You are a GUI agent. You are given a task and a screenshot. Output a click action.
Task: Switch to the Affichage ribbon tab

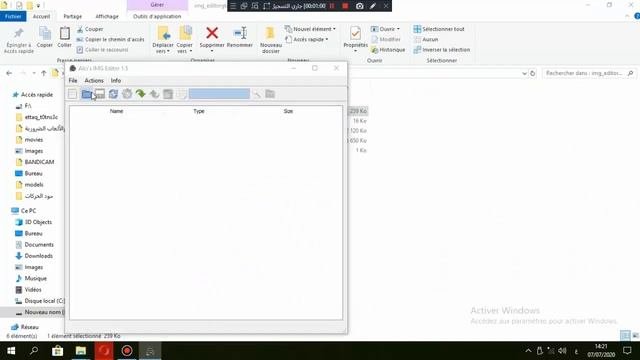107,16
